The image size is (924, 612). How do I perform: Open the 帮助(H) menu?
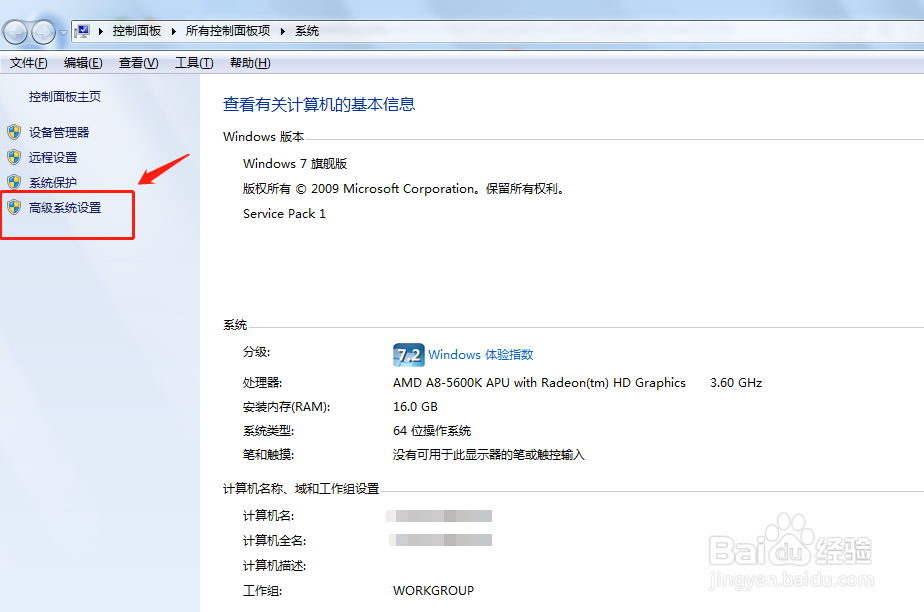(250, 63)
